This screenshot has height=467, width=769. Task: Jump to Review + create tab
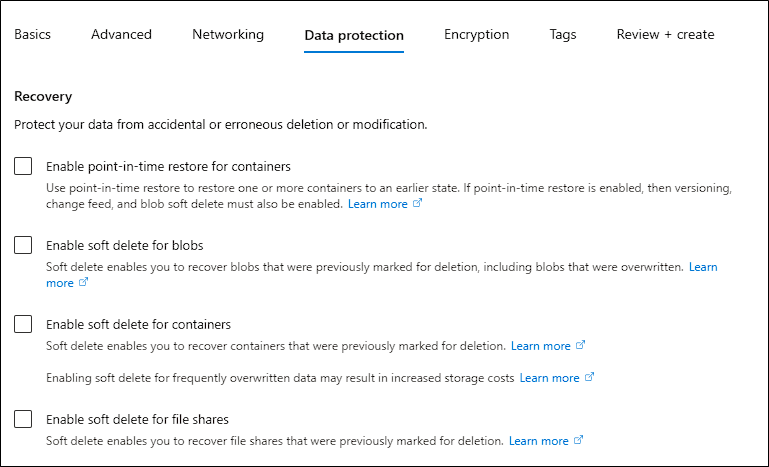(x=666, y=34)
